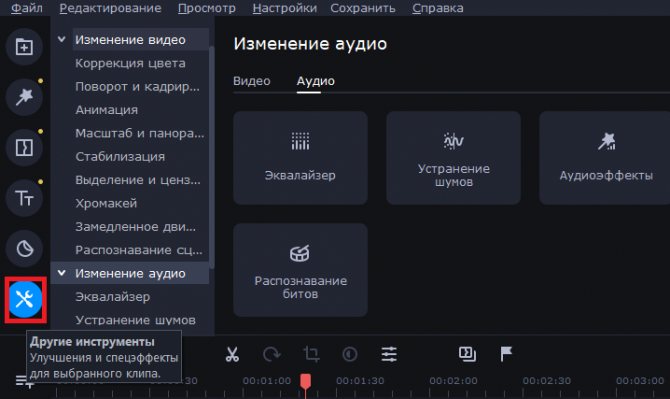Open the Настройки menu
The image size is (670, 399).
pyautogui.click(x=285, y=8)
